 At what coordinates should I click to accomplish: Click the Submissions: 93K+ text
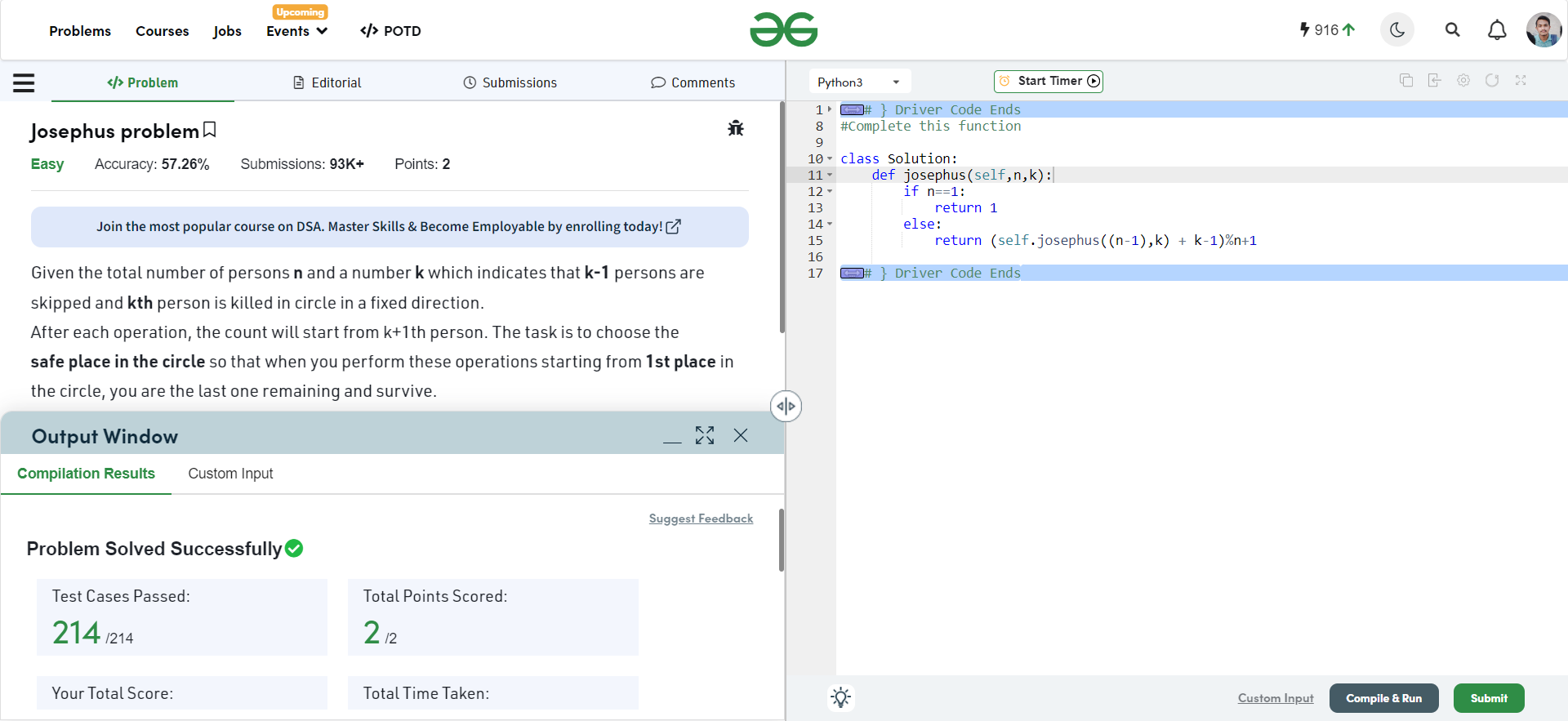[x=302, y=164]
